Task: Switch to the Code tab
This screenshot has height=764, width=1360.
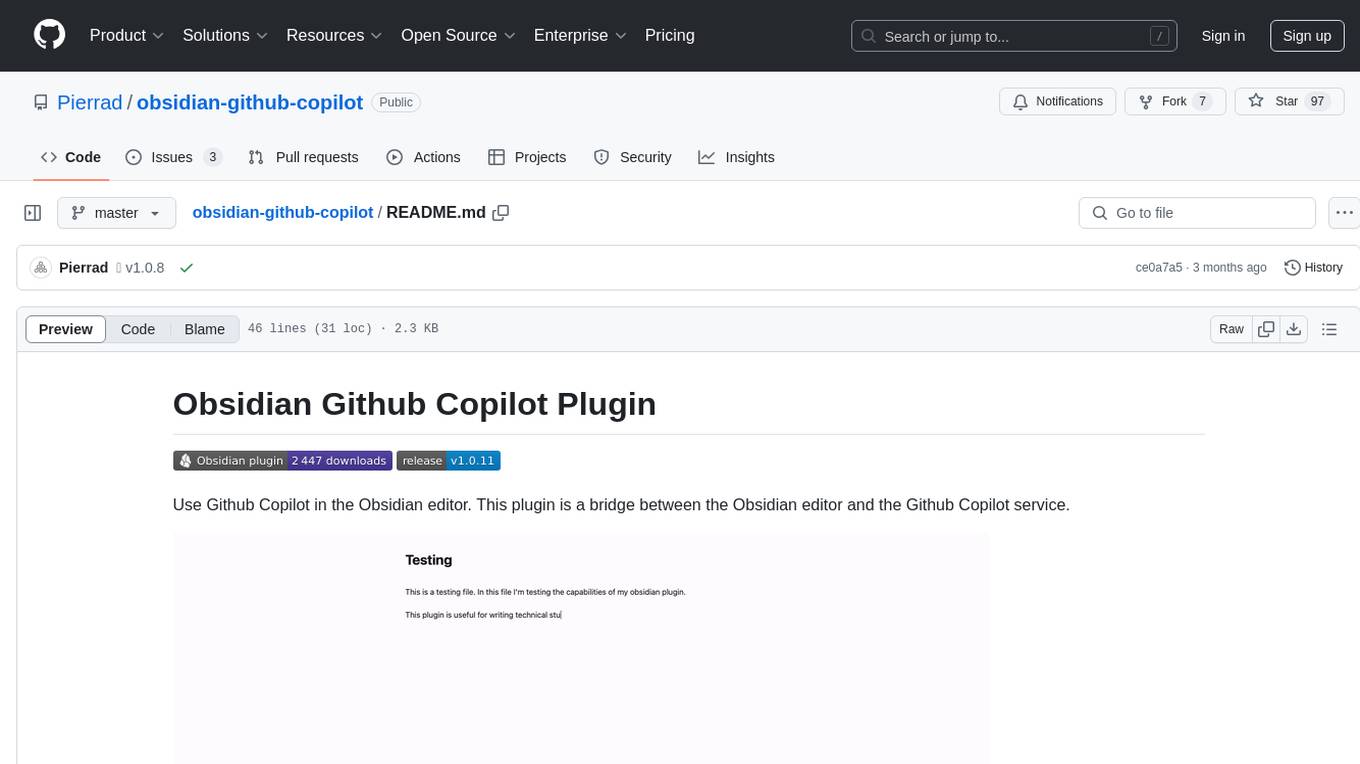Action: click(71, 157)
